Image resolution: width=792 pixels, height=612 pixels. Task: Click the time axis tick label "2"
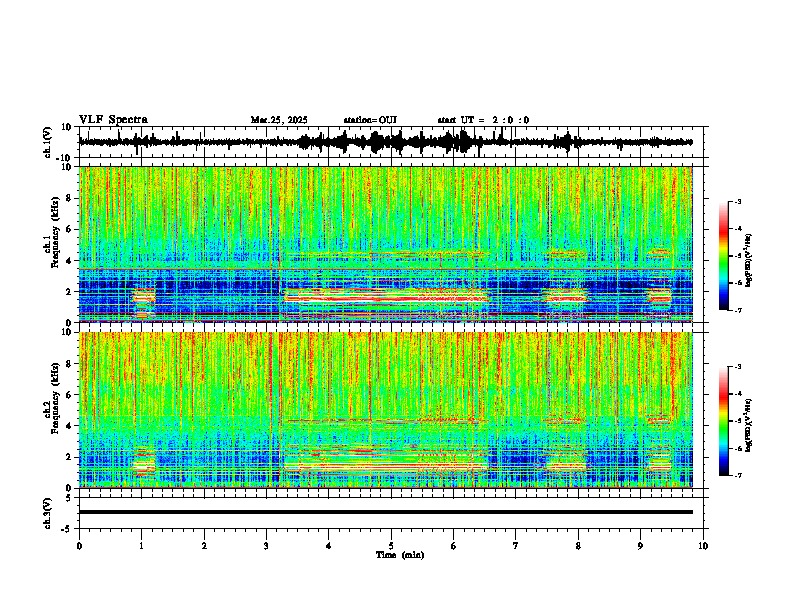pos(204,546)
